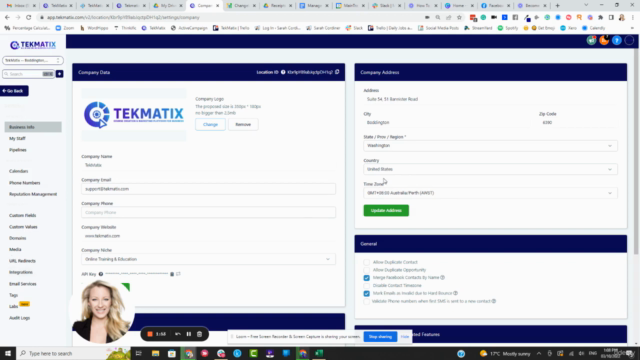Open the State / Prov / Region dropdown
Screen dimensions: 640x360
tap(490, 146)
